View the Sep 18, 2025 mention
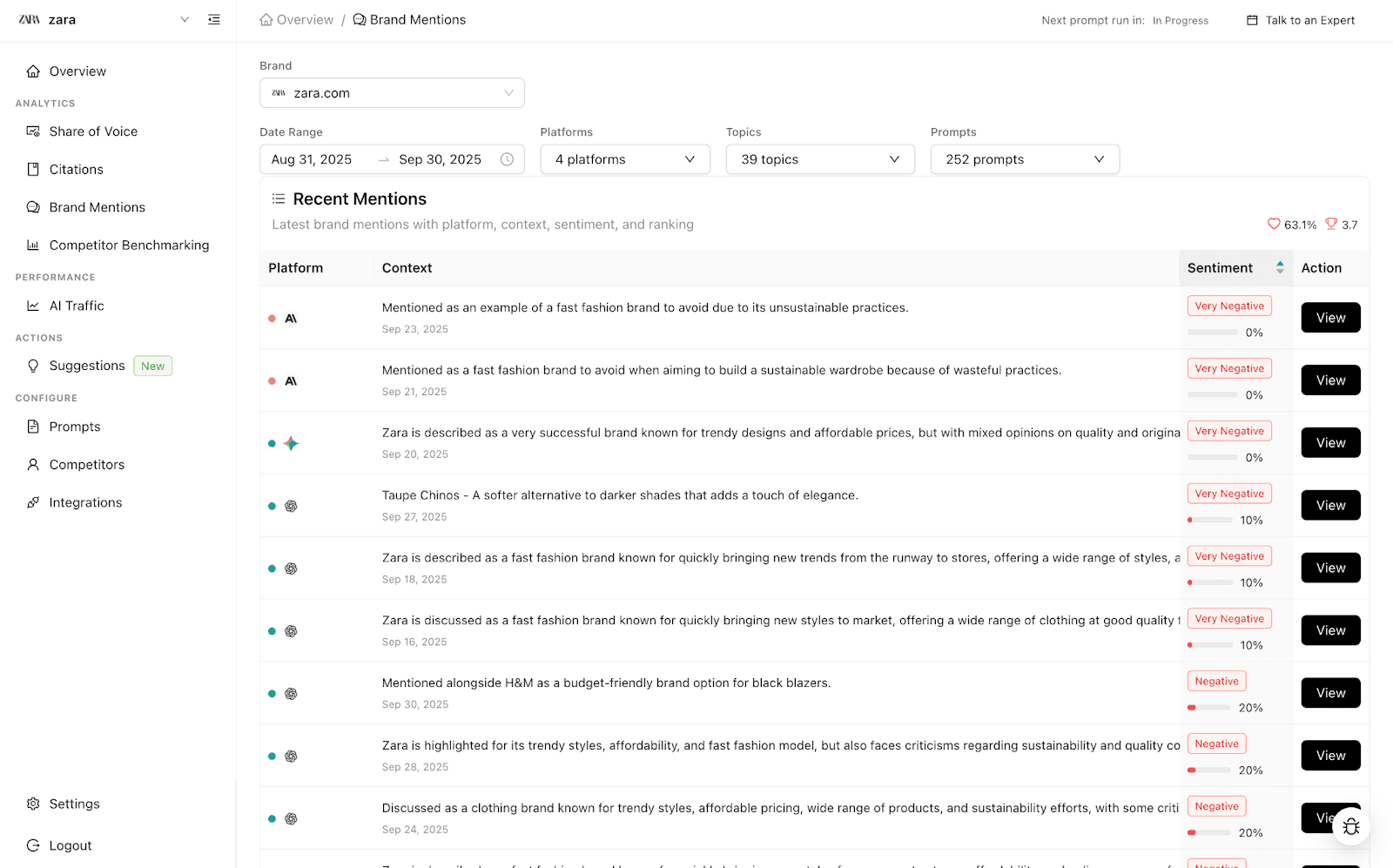1393x868 pixels. [1330, 569]
